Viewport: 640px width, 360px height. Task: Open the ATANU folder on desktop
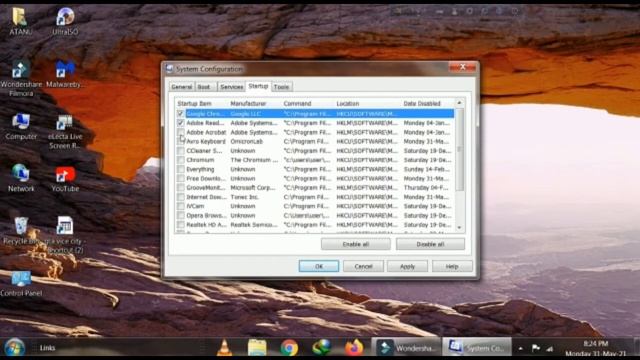pyautogui.click(x=20, y=20)
